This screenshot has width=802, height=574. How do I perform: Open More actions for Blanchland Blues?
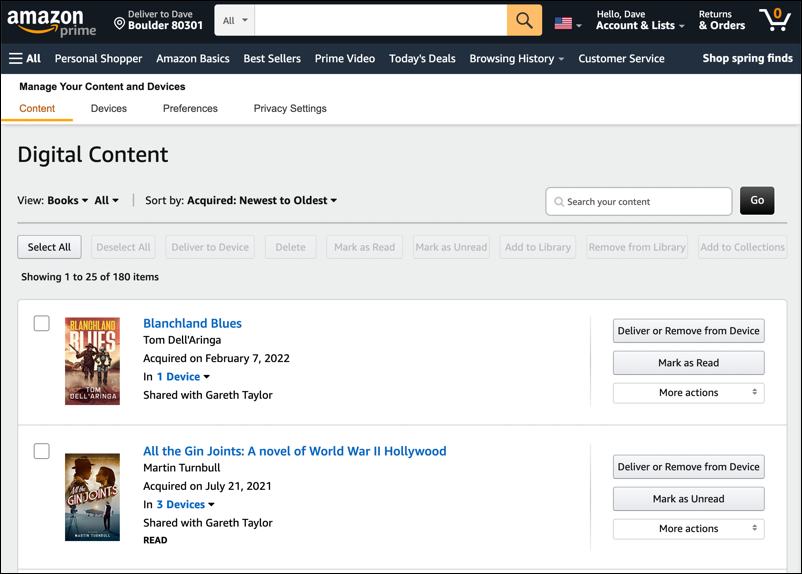(x=688, y=393)
